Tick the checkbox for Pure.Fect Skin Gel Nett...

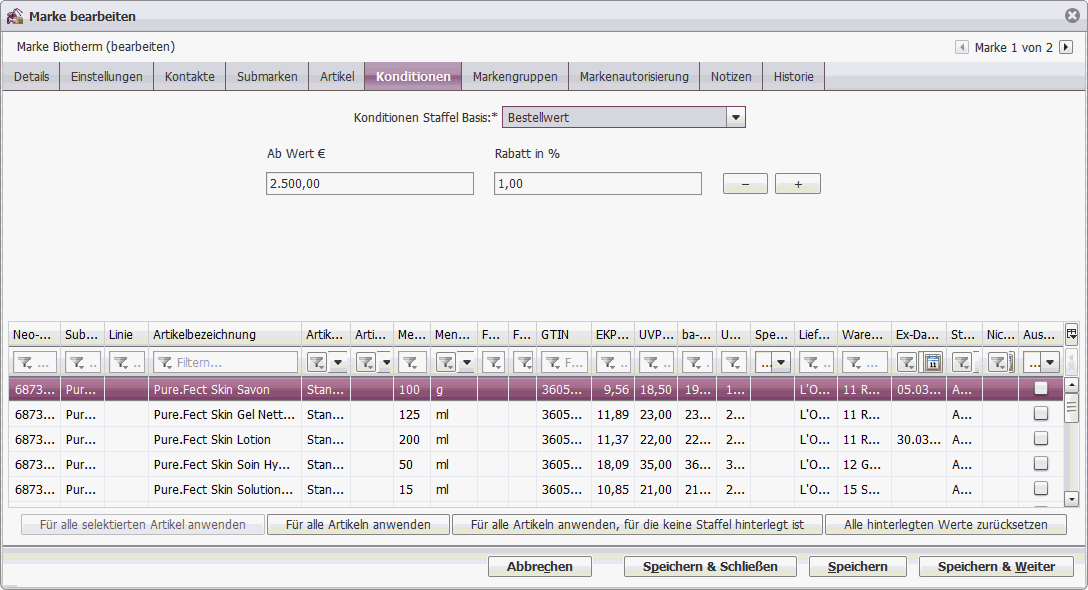tap(1041, 414)
